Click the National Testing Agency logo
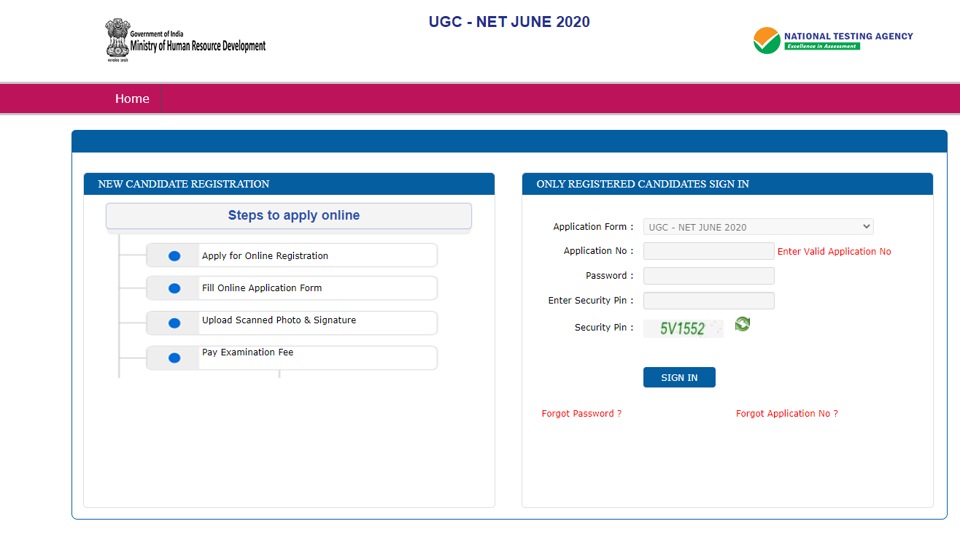 point(833,40)
